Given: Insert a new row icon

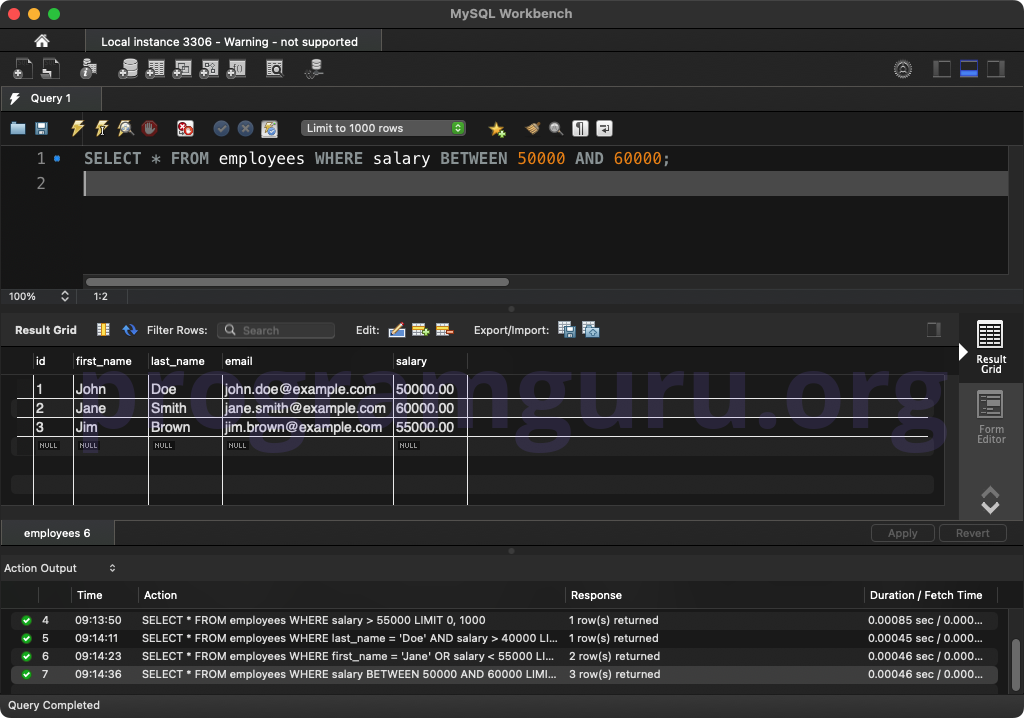Looking at the screenshot, I should (421, 330).
